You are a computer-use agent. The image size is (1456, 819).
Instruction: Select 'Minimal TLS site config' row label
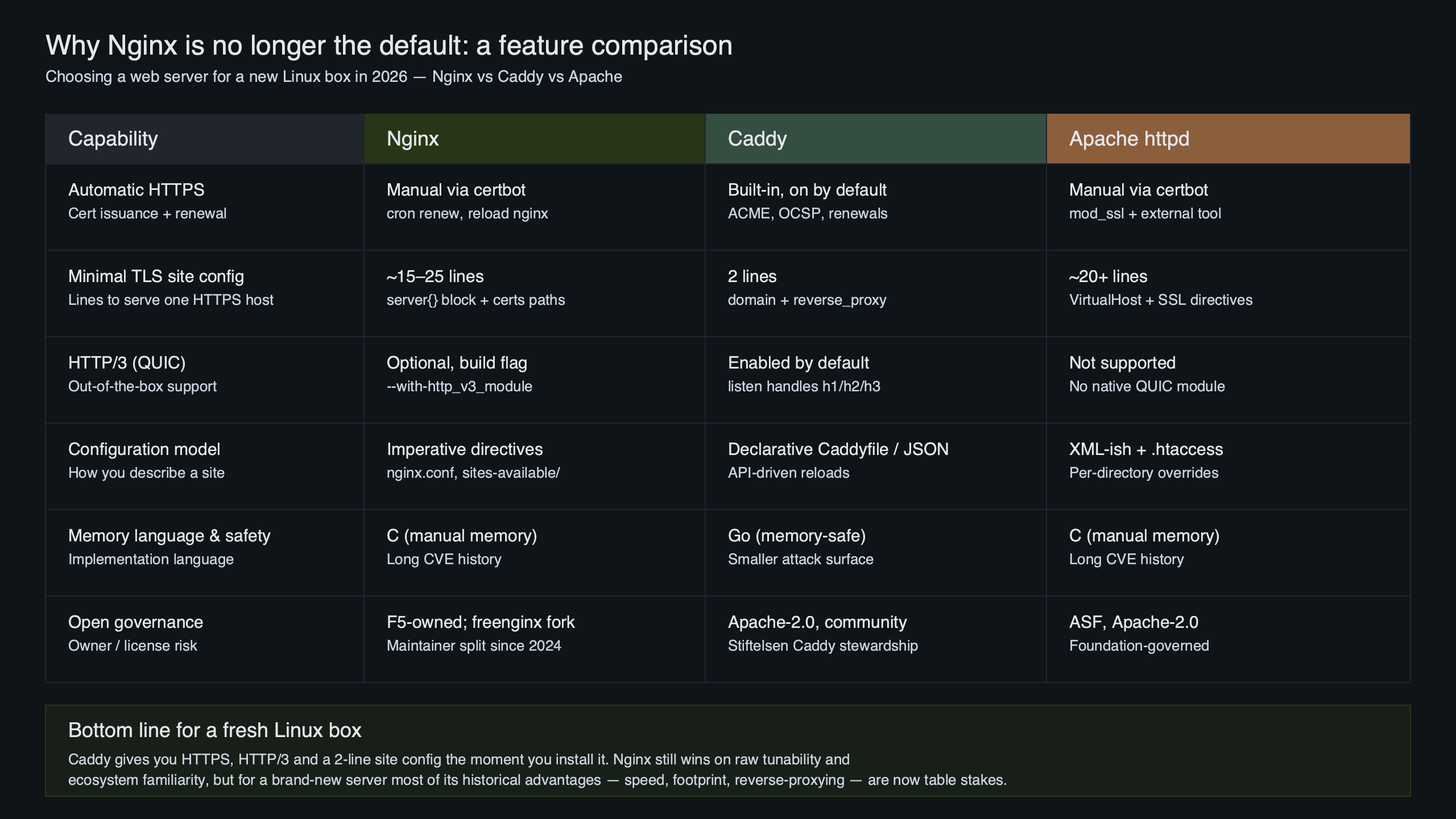(x=156, y=276)
